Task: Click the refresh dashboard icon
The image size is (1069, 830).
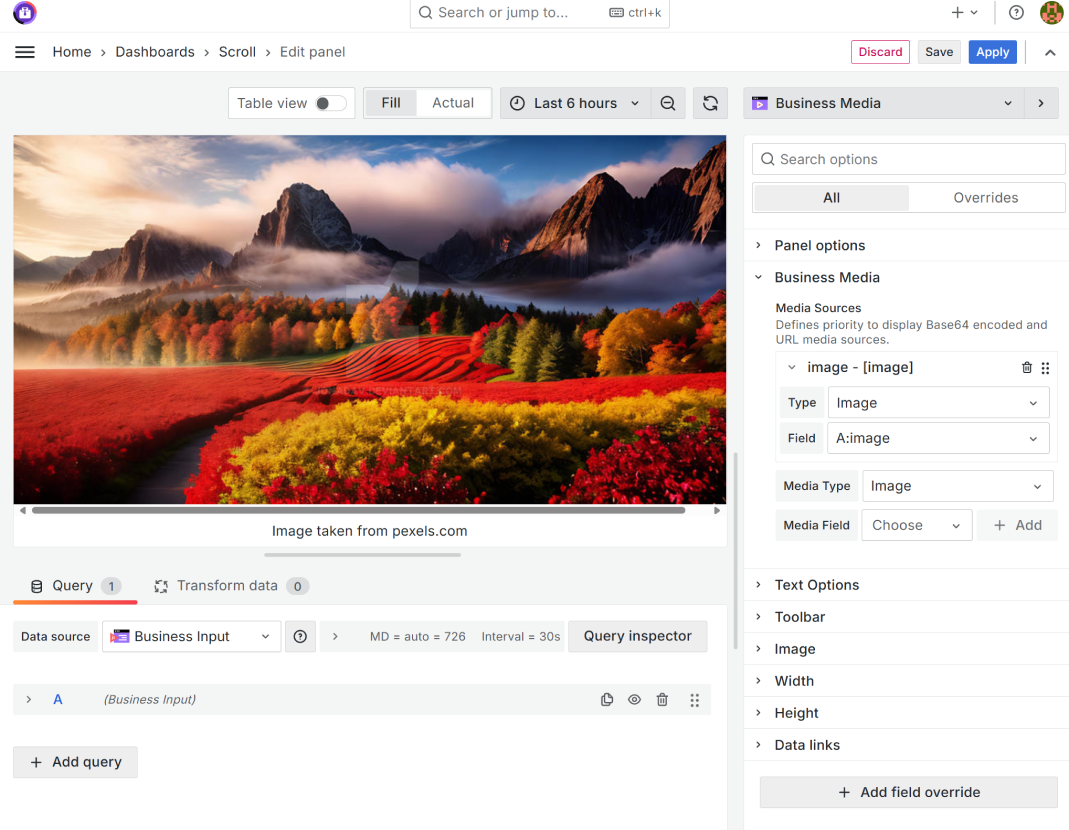Action: point(710,103)
